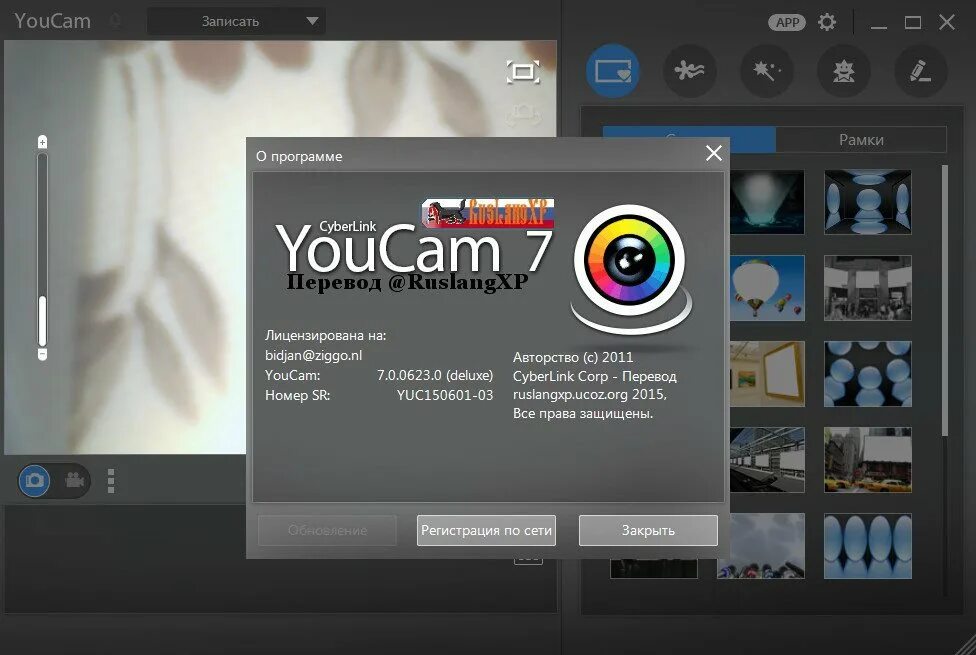Click the zoom in plus button
This screenshot has width=976, height=655.
(42, 142)
